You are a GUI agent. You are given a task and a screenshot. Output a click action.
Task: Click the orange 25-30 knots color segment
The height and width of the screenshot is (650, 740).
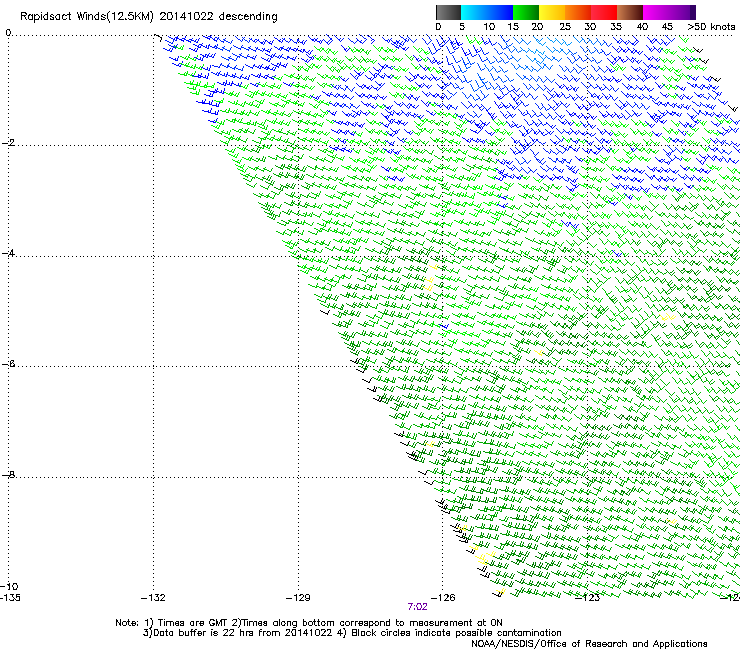(x=578, y=12)
